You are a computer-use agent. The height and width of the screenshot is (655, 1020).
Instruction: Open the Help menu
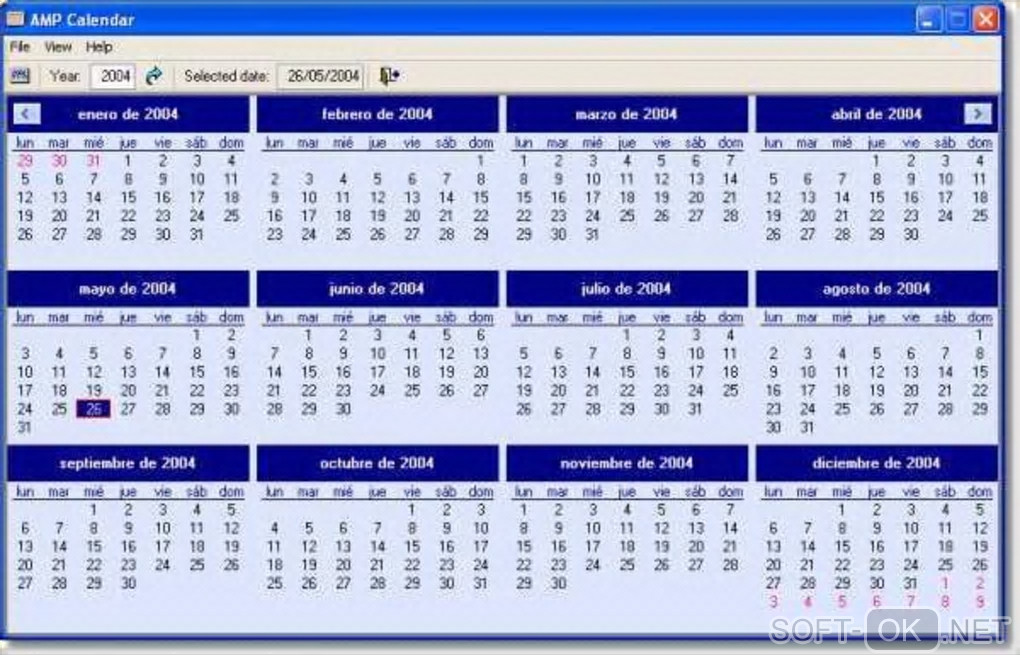pyautogui.click(x=99, y=47)
